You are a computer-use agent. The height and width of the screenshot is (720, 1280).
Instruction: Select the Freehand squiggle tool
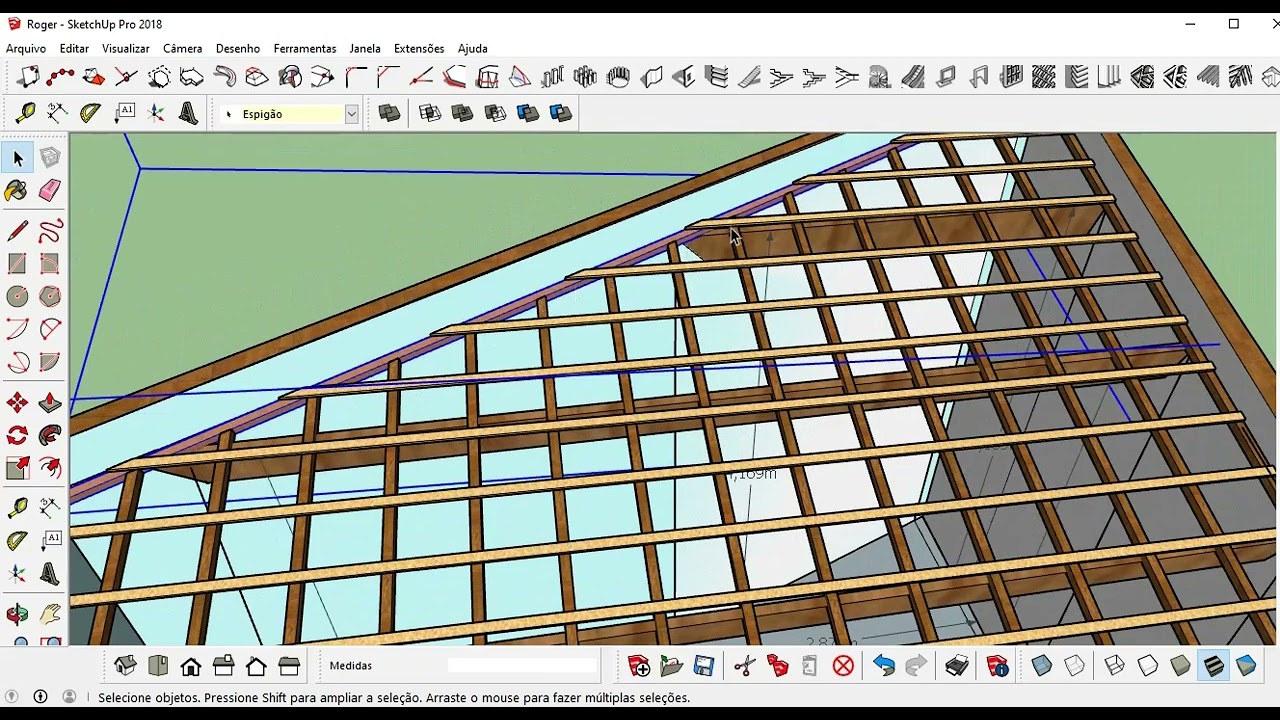(50, 232)
